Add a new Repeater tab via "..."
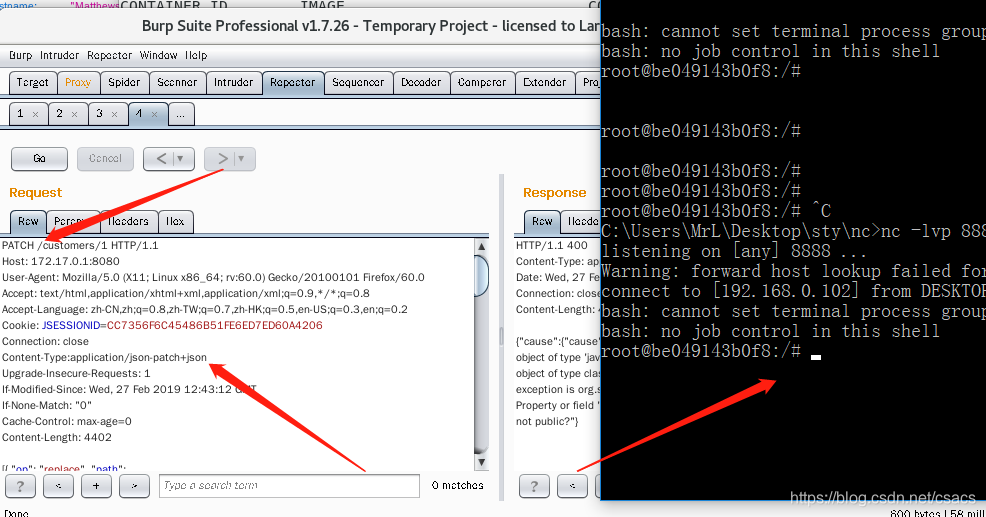Viewport: 986px width, 517px height. [181, 114]
